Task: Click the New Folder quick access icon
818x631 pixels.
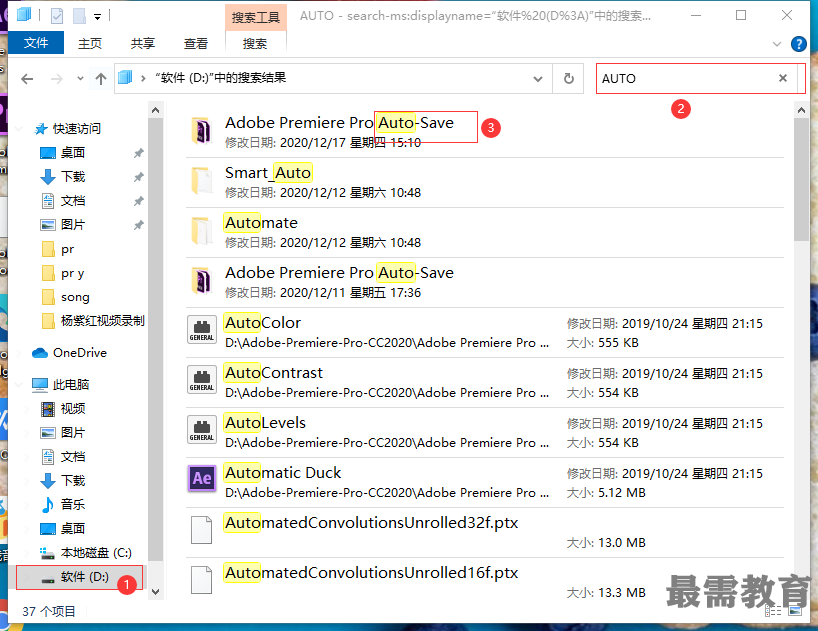Action: click(x=79, y=16)
